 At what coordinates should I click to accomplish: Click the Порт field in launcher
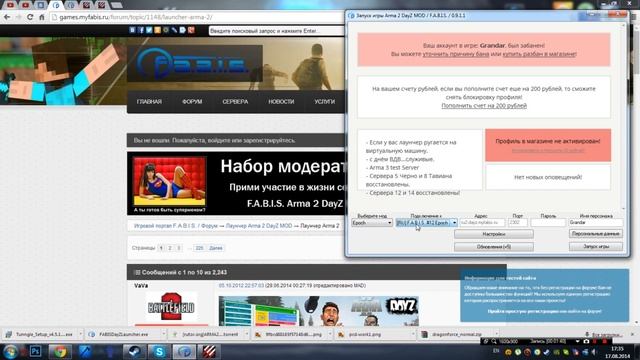pyautogui.click(x=518, y=223)
